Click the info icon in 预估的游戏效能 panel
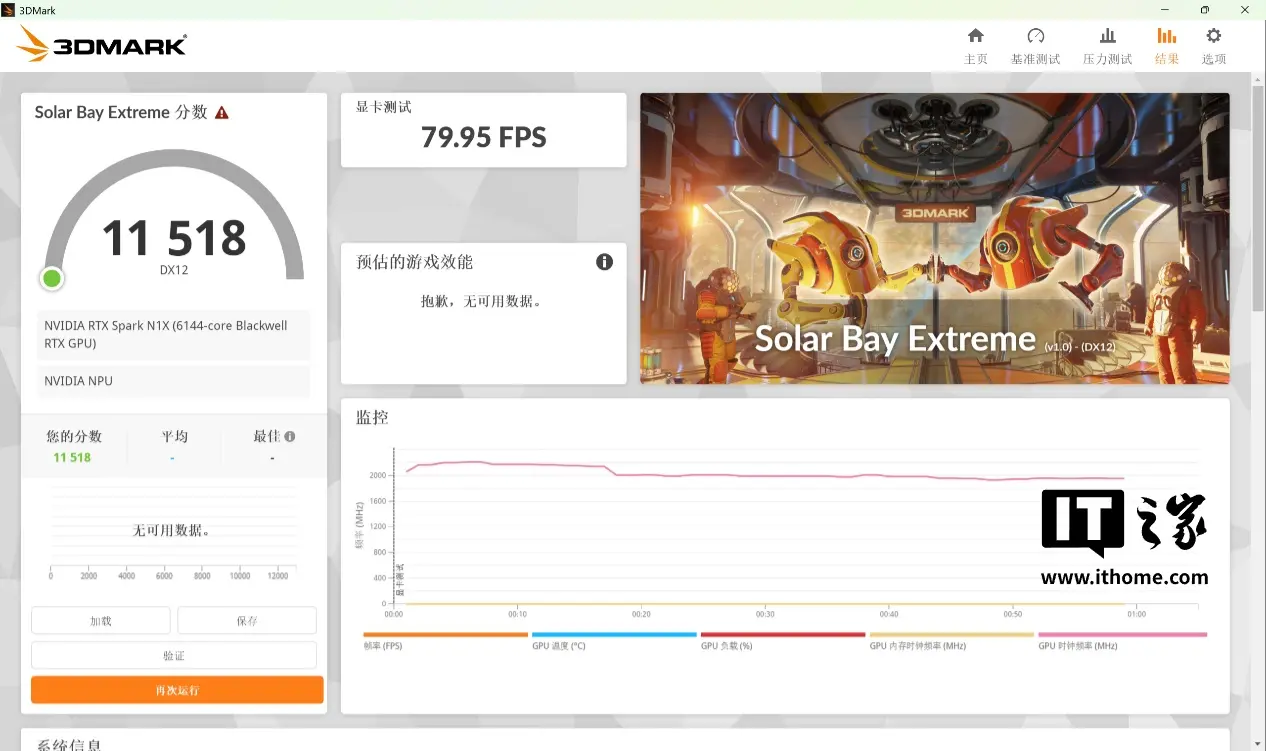Viewport: 1266px width, 751px height. pyautogui.click(x=604, y=262)
